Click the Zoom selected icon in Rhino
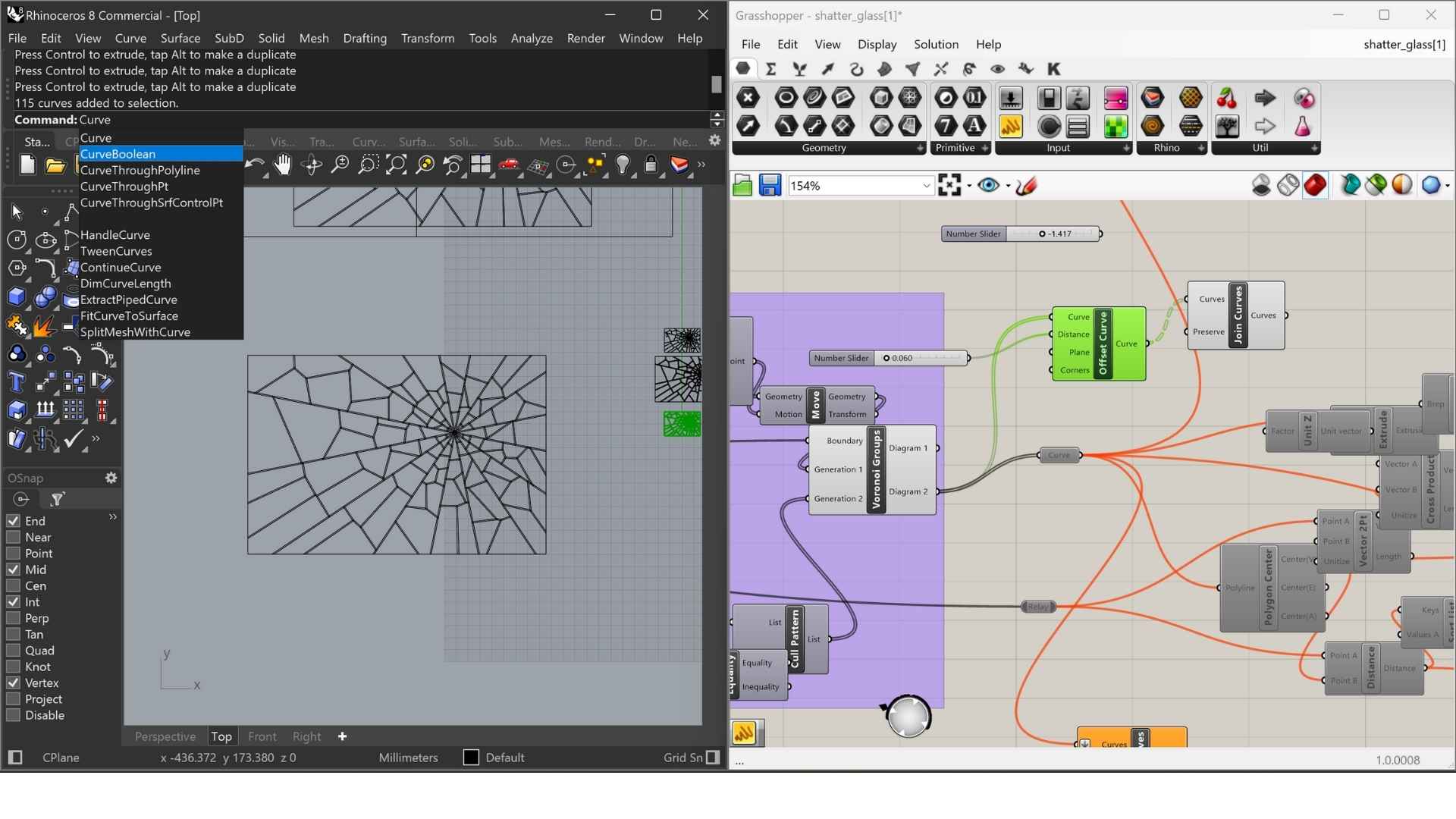 tap(425, 165)
